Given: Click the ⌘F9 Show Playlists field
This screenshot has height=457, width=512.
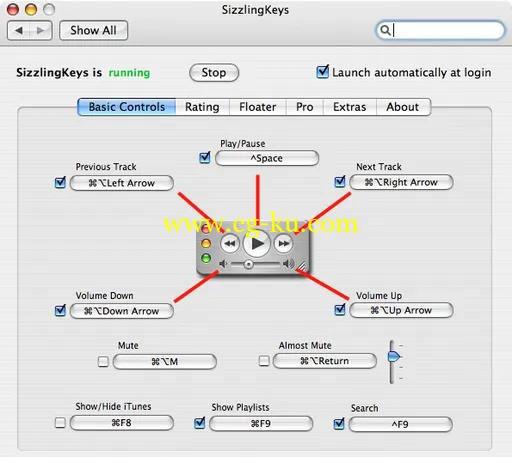Looking at the screenshot, I should point(261,424).
